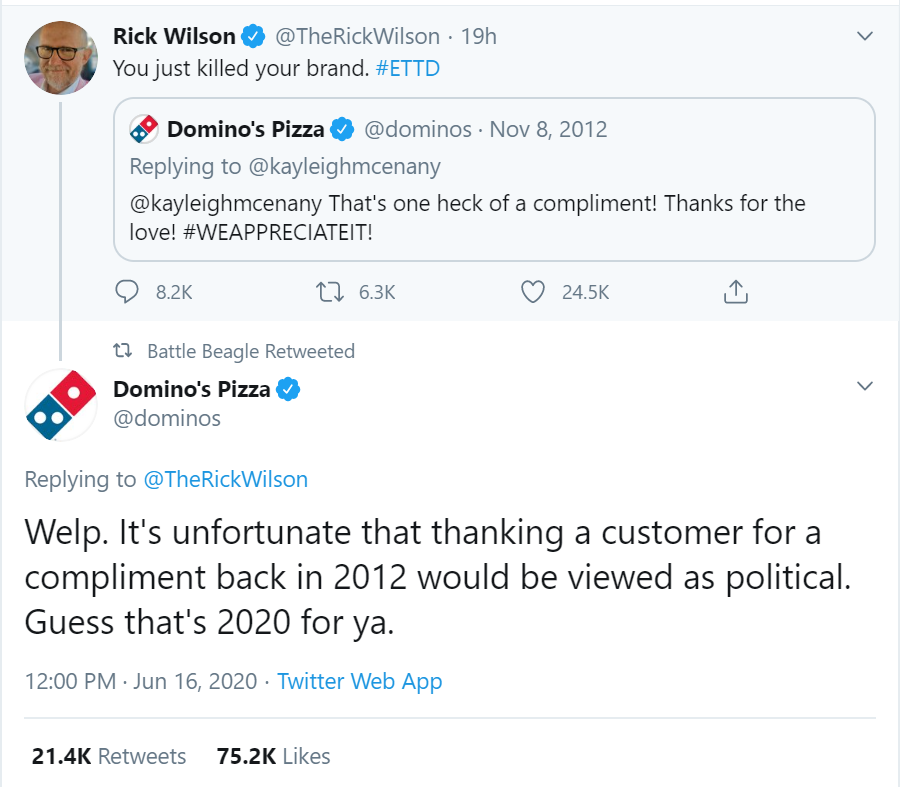Click the verified badge next to Rick Wilson
The image size is (904, 787).
coord(254,37)
